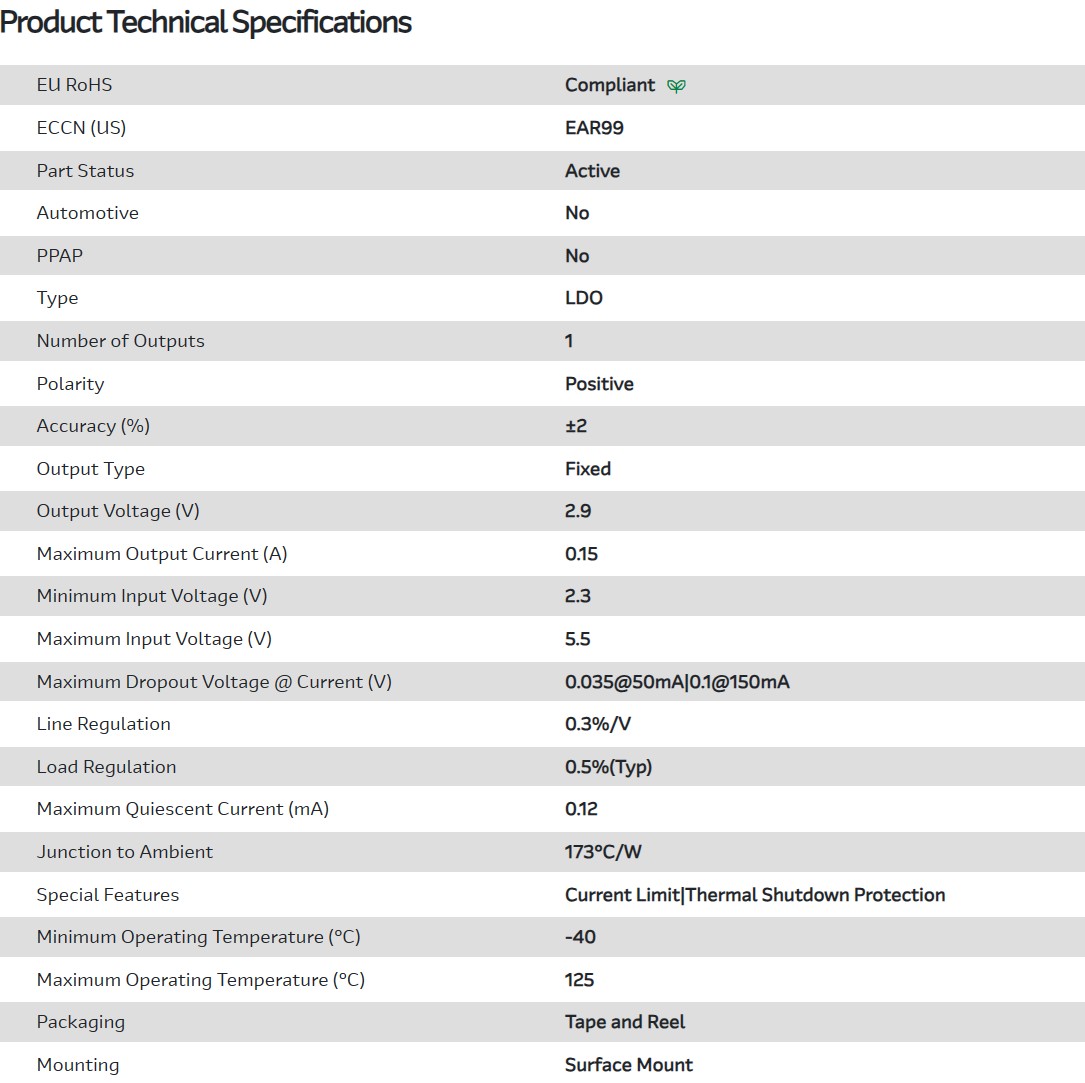Click the EAR99 value
The width and height of the screenshot is (1085, 1083).
[x=594, y=128]
